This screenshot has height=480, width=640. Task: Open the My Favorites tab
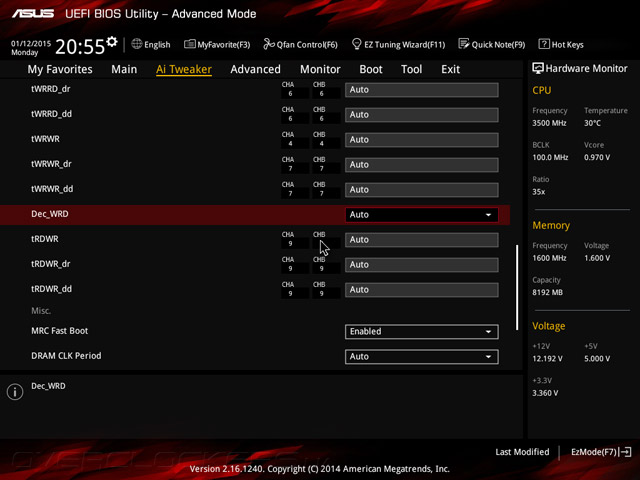(x=60, y=69)
